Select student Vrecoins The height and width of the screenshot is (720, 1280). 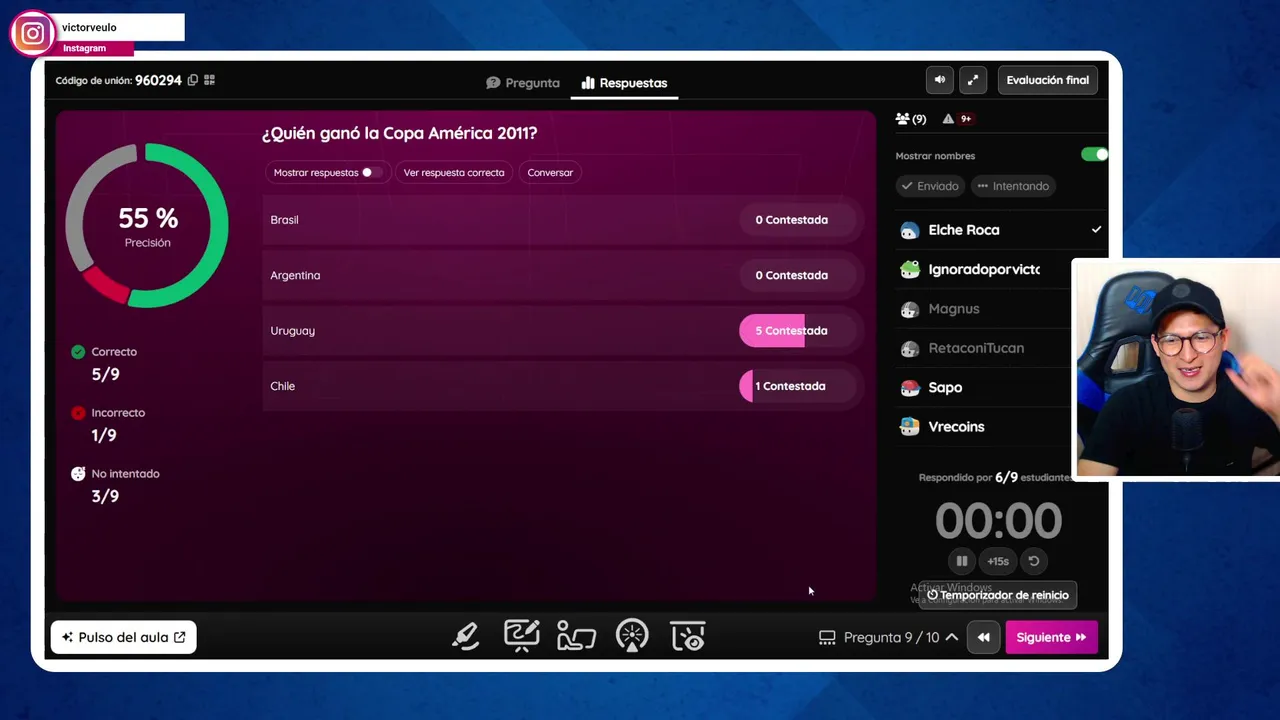tap(984, 426)
